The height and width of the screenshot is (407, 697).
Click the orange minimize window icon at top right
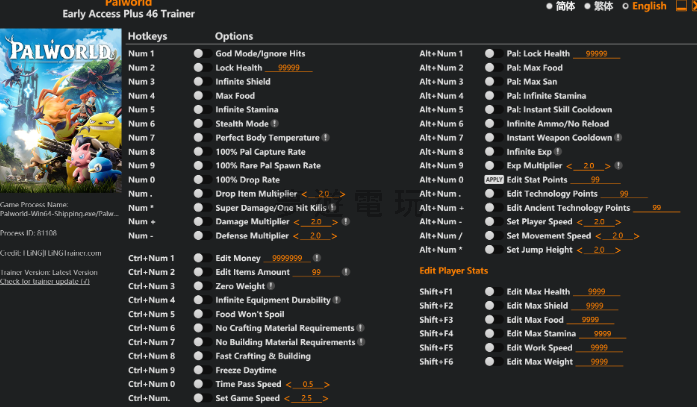[x=681, y=6]
